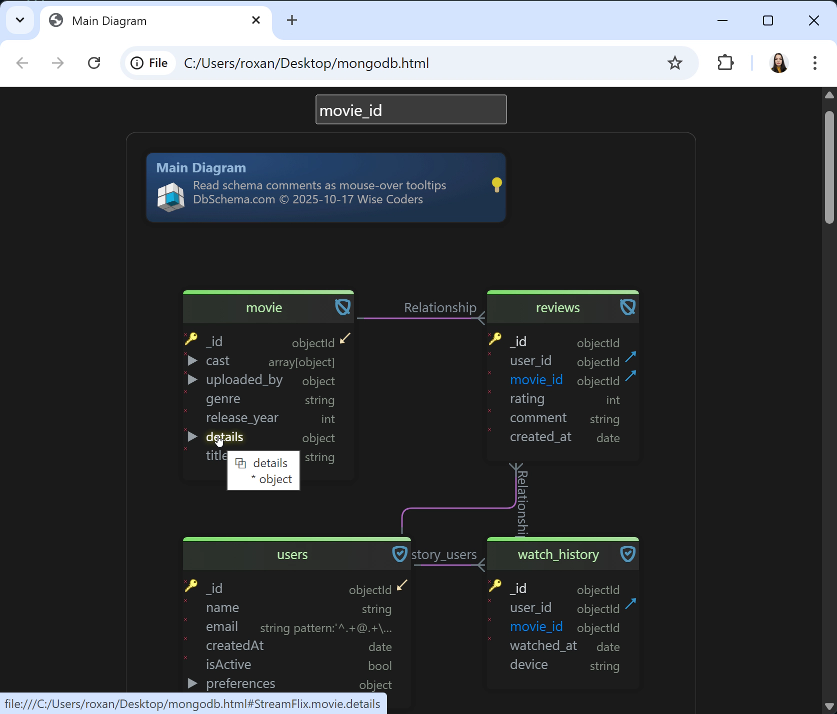Click the DbSchema cube logo
This screenshot has width=837, height=714.
pyautogui.click(x=171, y=196)
